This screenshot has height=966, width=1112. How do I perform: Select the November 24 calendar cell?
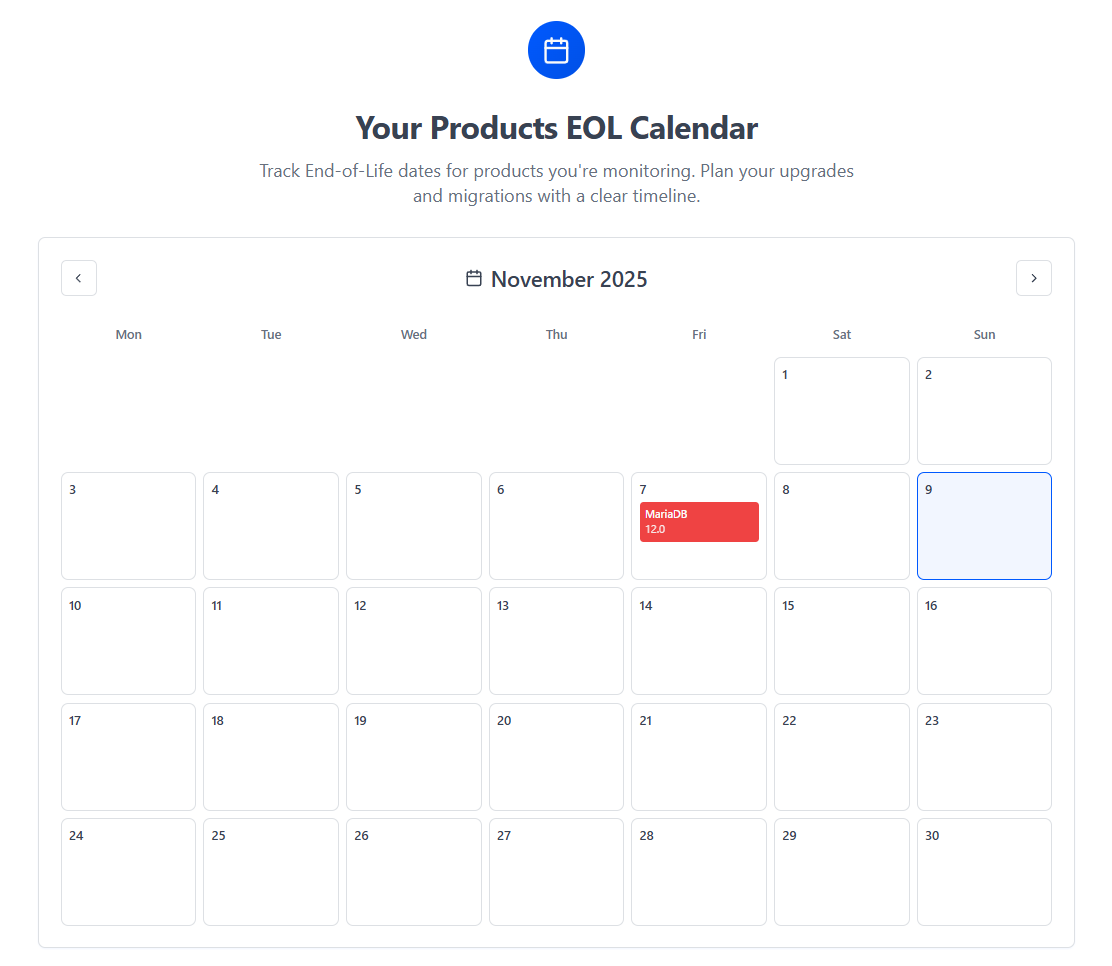pyautogui.click(x=128, y=872)
